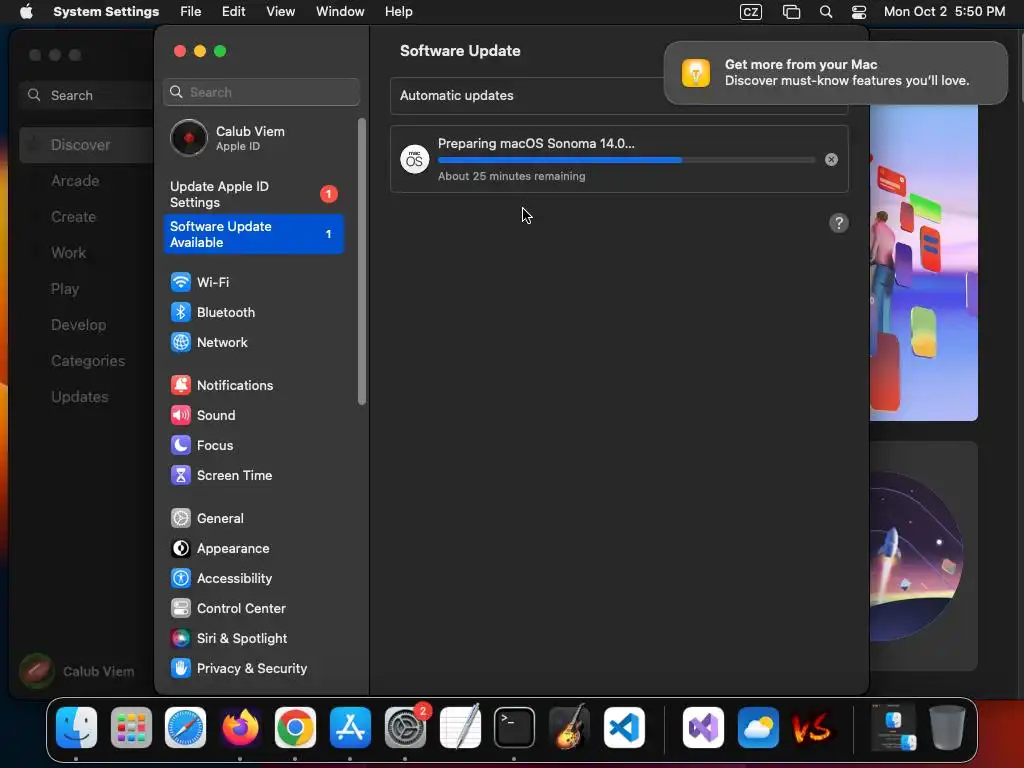1024x768 pixels.
Task: Click the sidebar scrollbar in System Settings
Action: tap(362, 261)
